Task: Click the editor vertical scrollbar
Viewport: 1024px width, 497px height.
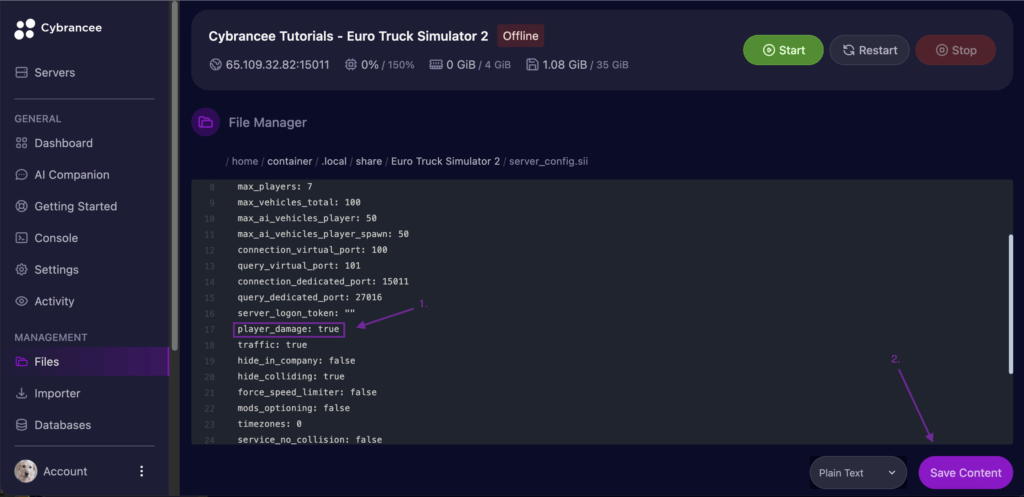Action: tap(1011, 304)
